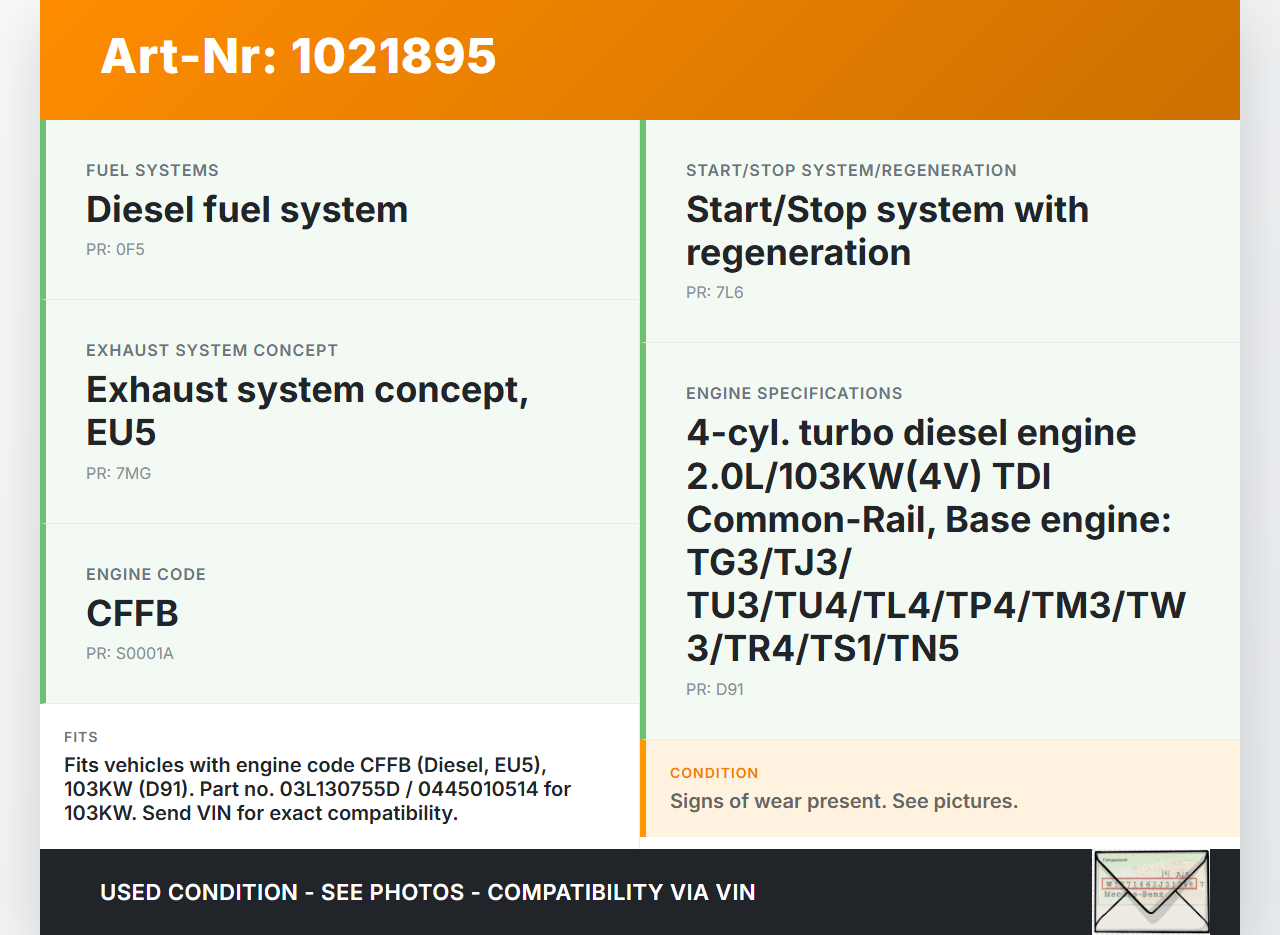The width and height of the screenshot is (1280, 935).
Task: Select the 4-cyl. turbo diesel engine description
Action: (935, 540)
